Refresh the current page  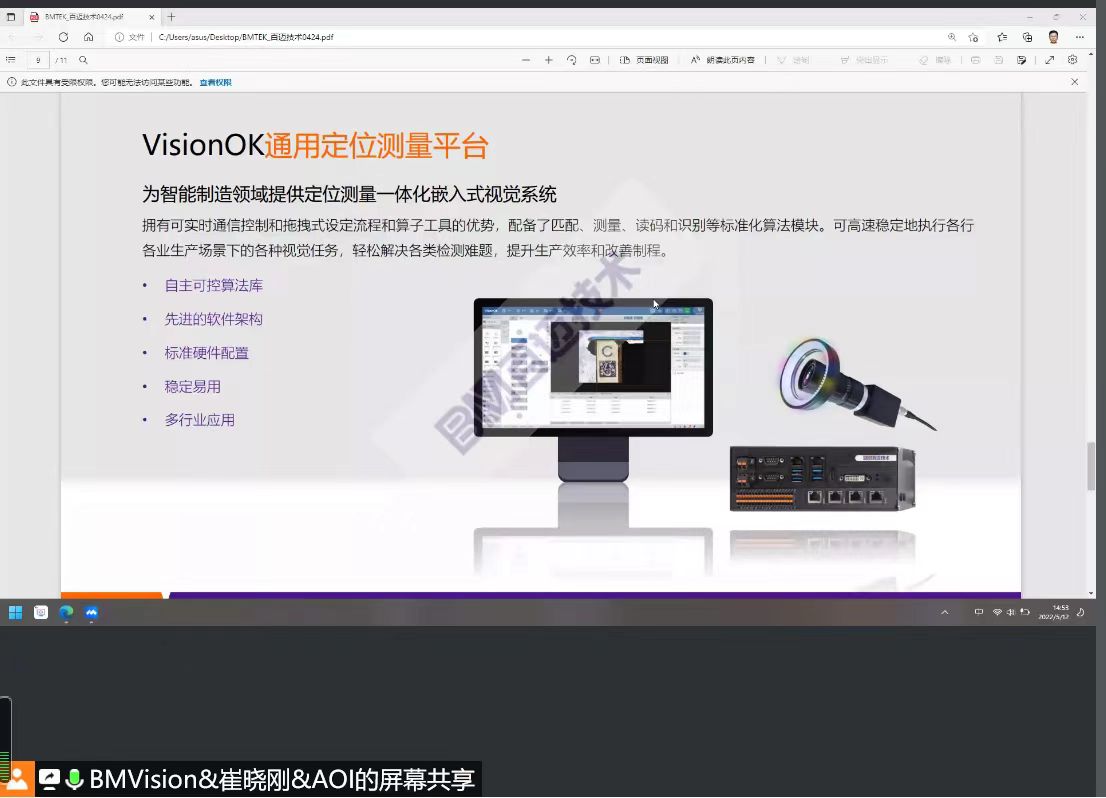(x=63, y=37)
